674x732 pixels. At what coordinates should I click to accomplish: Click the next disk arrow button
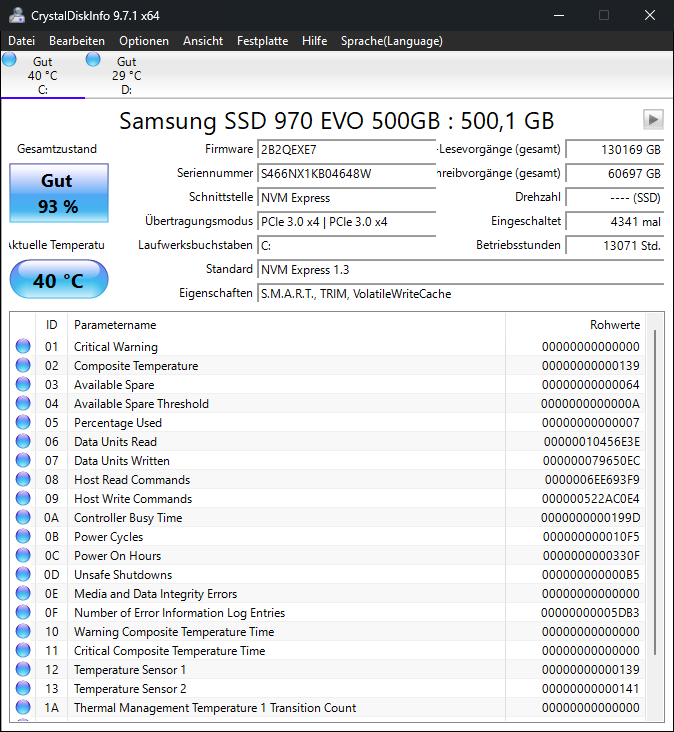pos(653,120)
